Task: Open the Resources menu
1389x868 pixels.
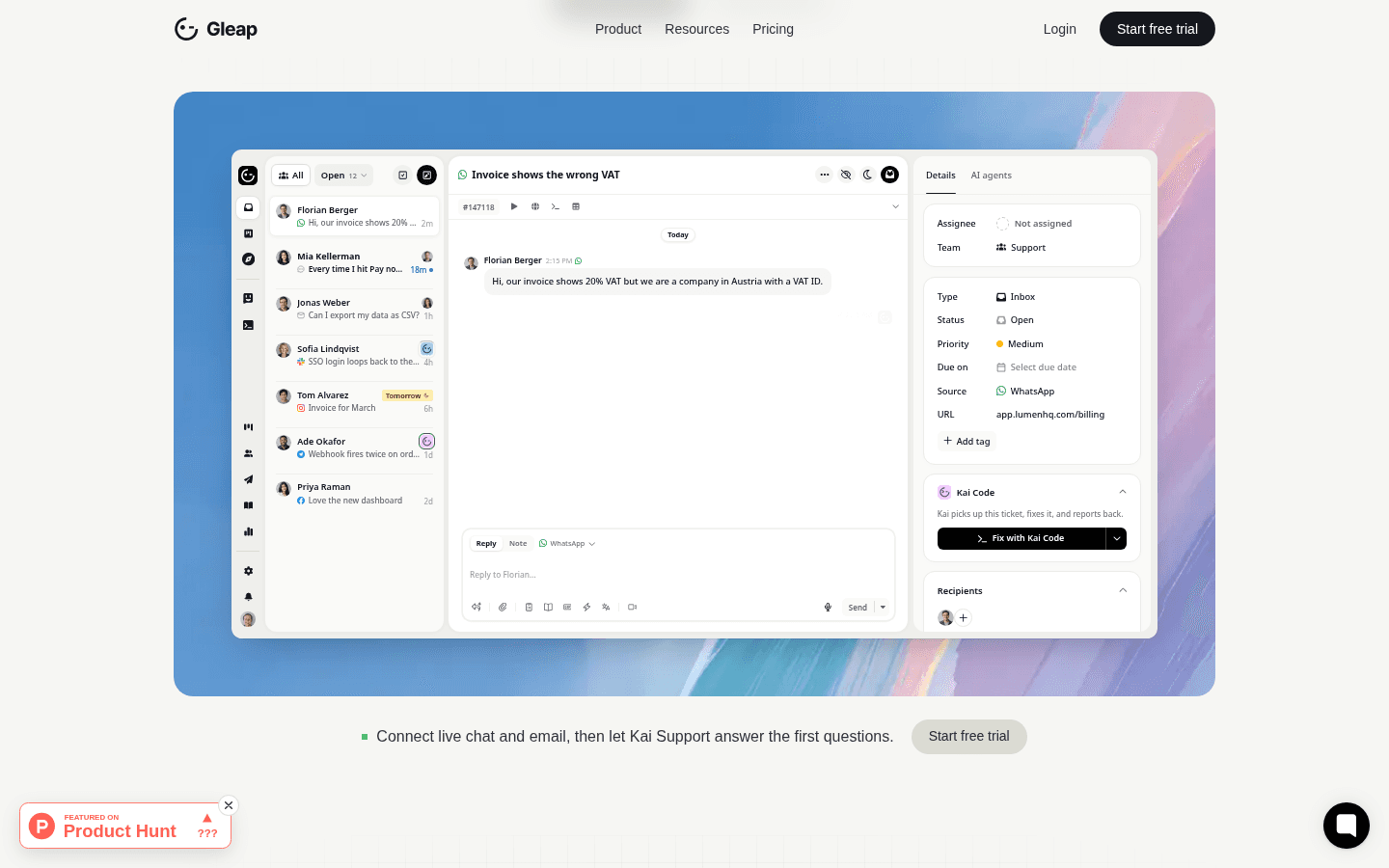Action: 697,29
